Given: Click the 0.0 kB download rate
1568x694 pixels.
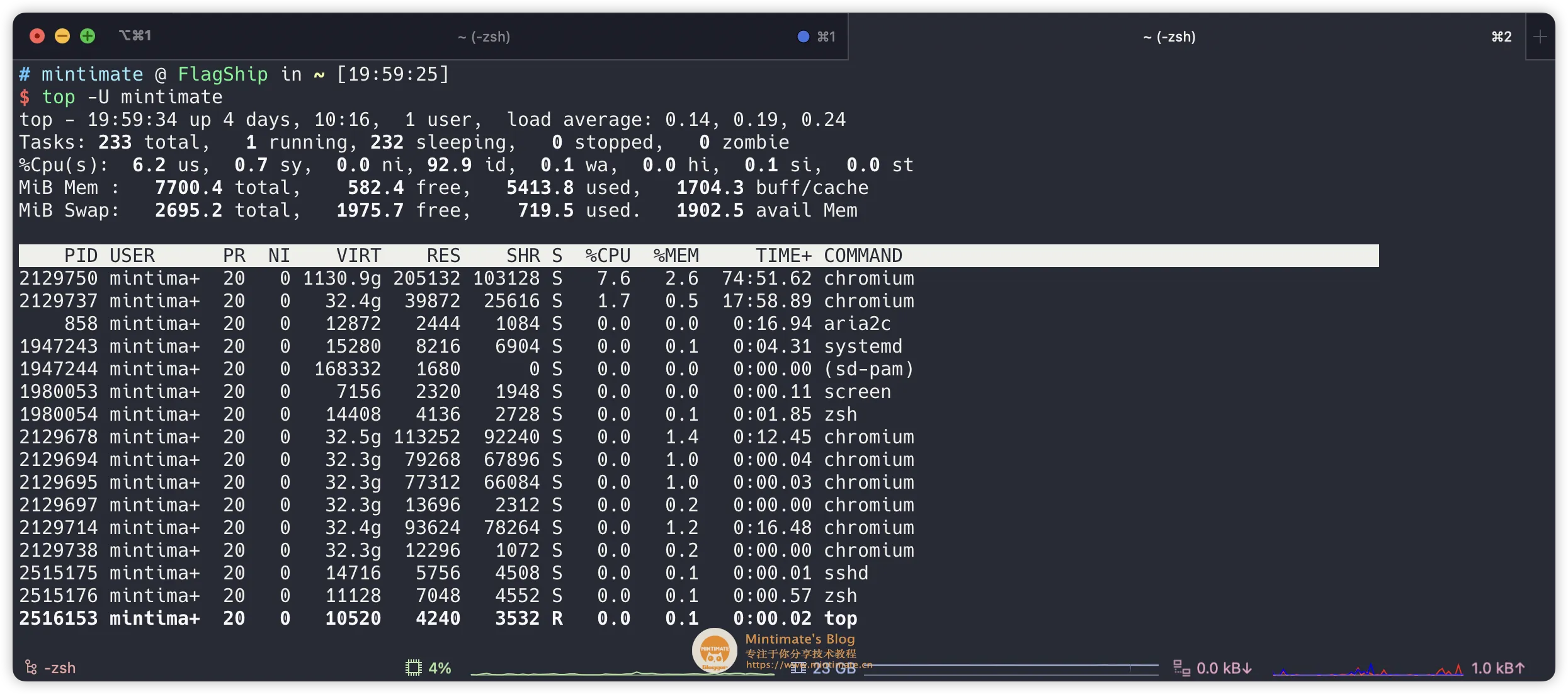Looking at the screenshot, I should [x=1224, y=668].
